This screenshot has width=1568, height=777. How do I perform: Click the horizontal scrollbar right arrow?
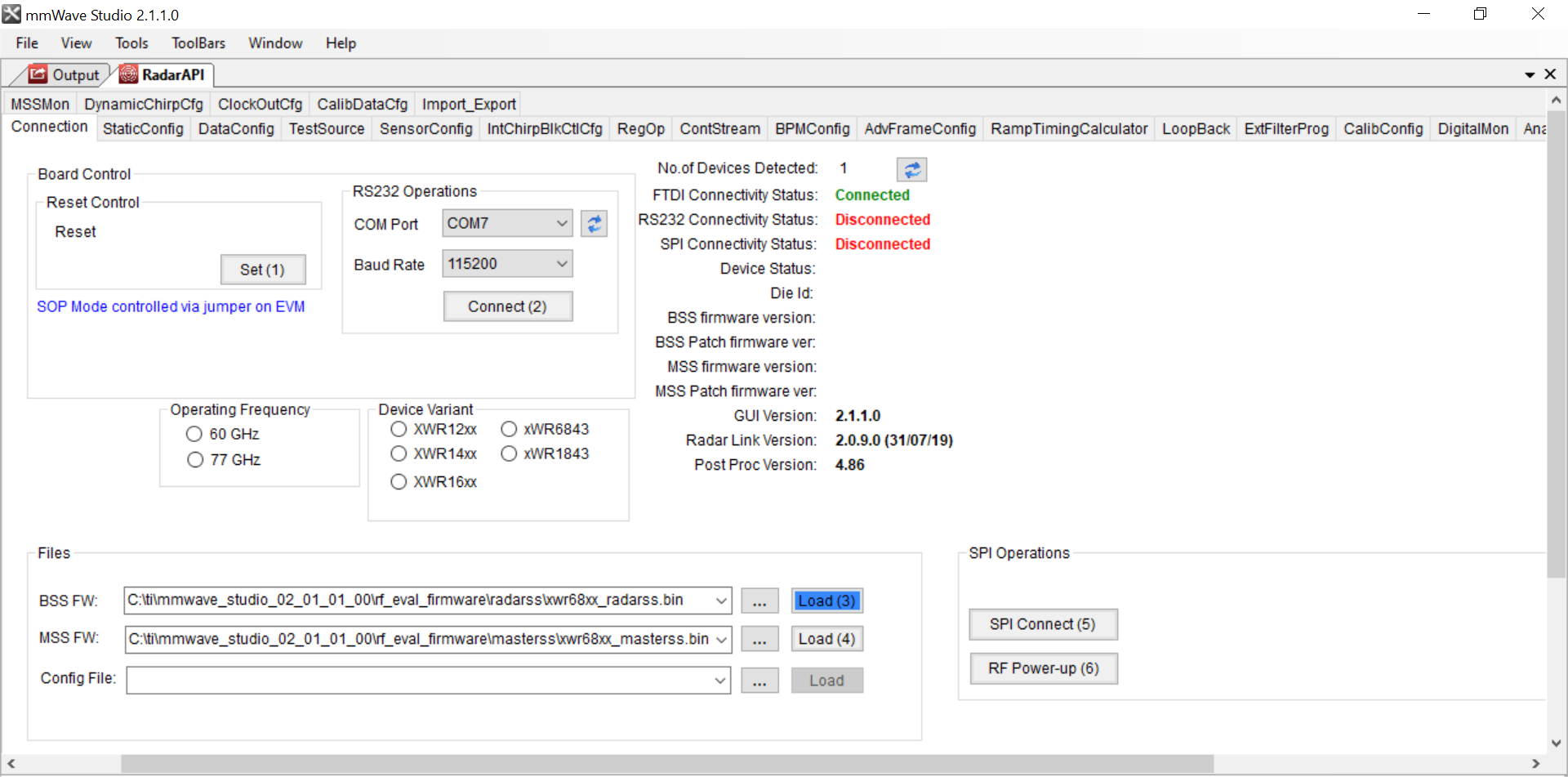tap(1535, 763)
